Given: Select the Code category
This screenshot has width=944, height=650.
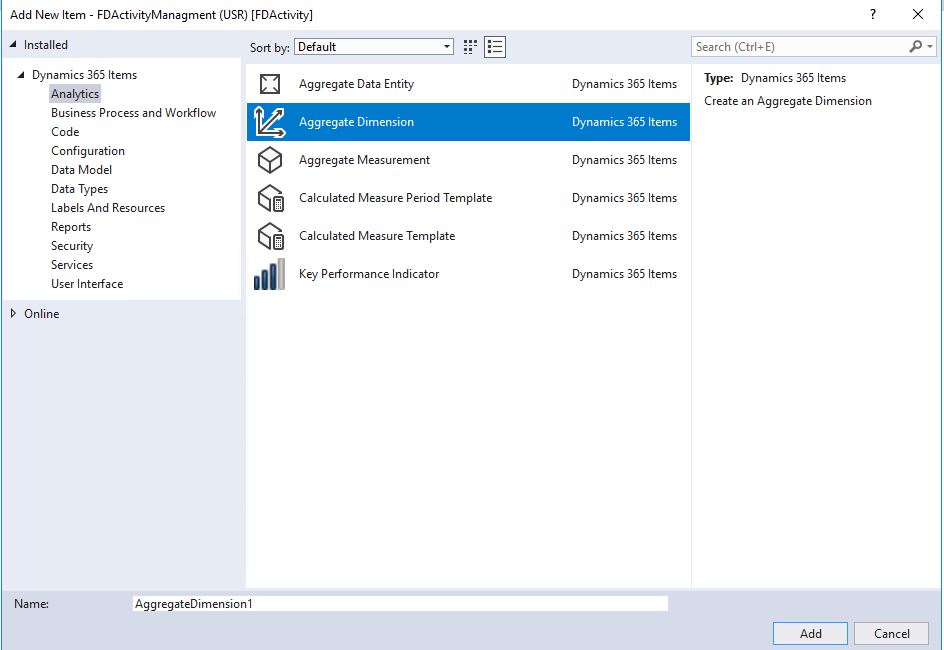Looking at the screenshot, I should click(x=65, y=132).
